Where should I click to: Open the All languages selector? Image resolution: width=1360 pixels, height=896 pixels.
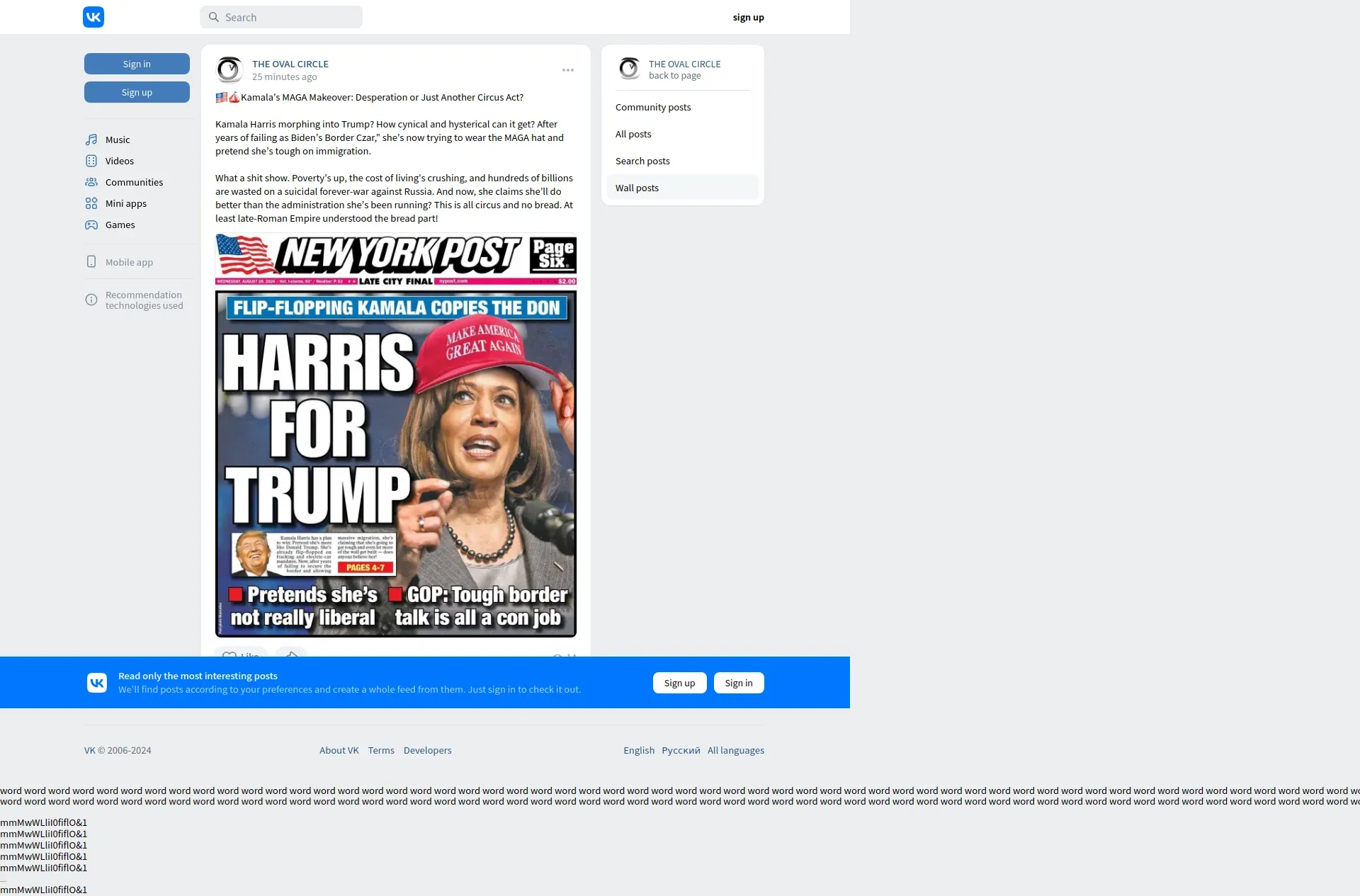735,750
